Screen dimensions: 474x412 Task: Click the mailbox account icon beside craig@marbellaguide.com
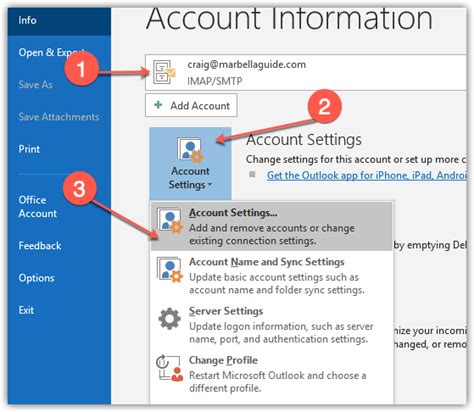pos(164,72)
